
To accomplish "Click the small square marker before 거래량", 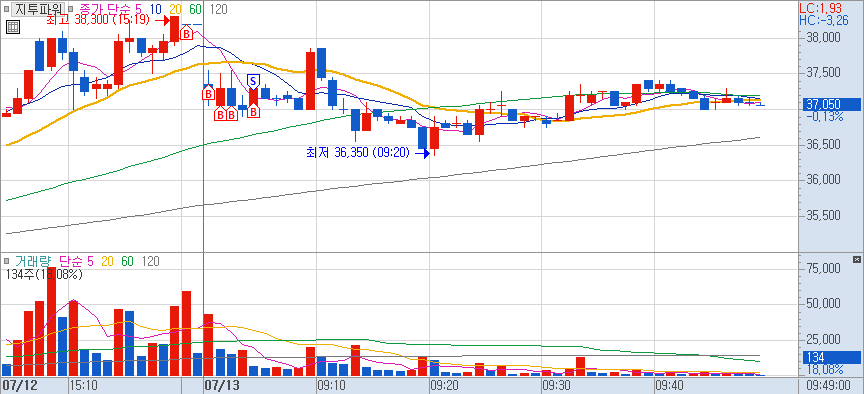I will [x=7, y=261].
